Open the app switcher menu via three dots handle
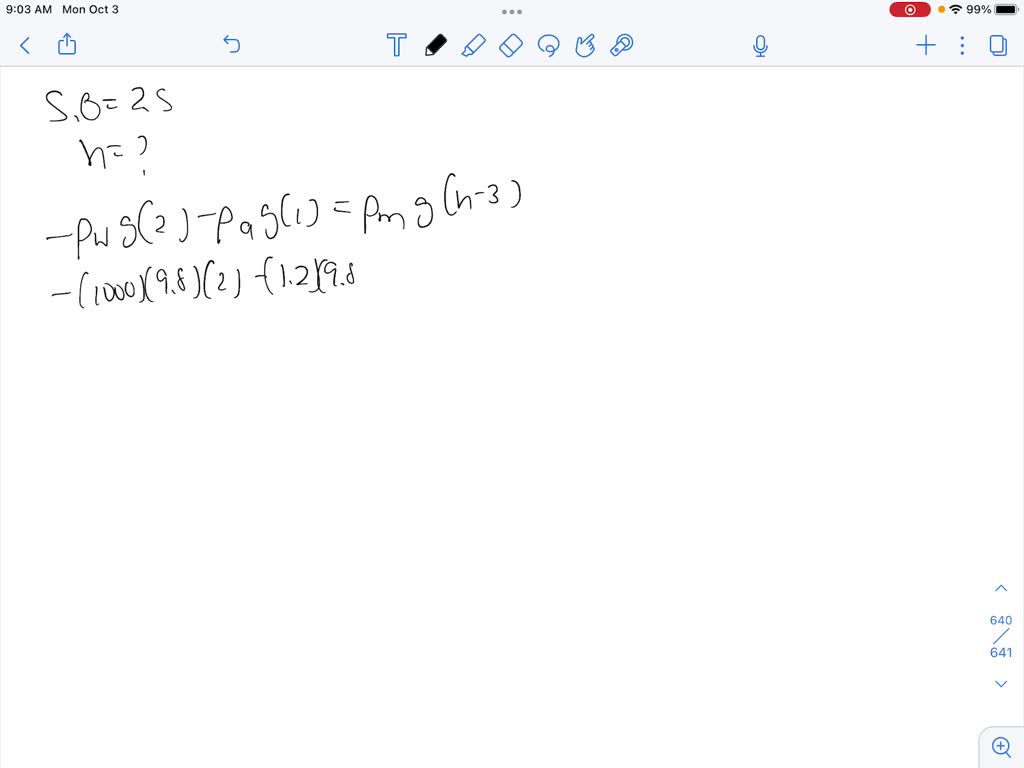The image size is (1024, 768). point(512,11)
